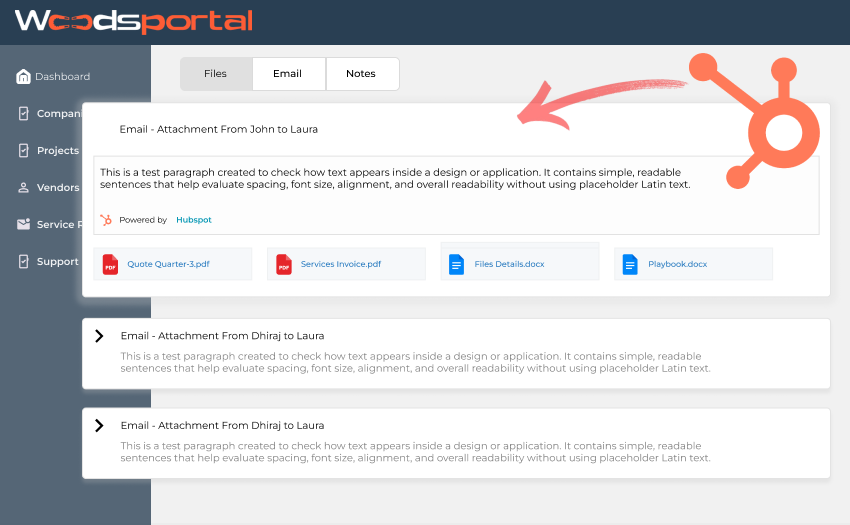Click the PDF icon for Quote Quarter-3.pdf
This screenshot has height=525, width=850.
(111, 264)
